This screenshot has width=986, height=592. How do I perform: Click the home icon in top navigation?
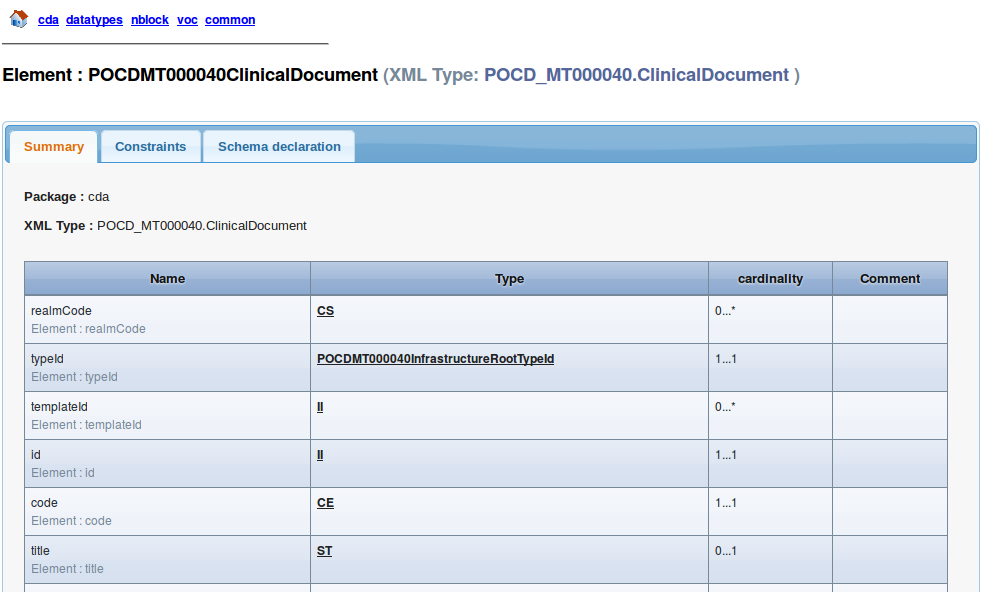click(18, 18)
